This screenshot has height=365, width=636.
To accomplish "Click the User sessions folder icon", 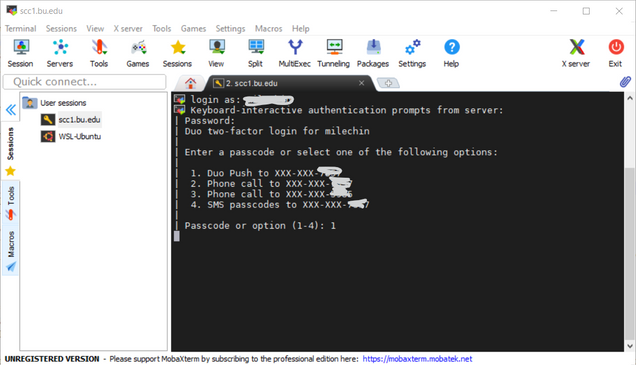I will coord(30,103).
